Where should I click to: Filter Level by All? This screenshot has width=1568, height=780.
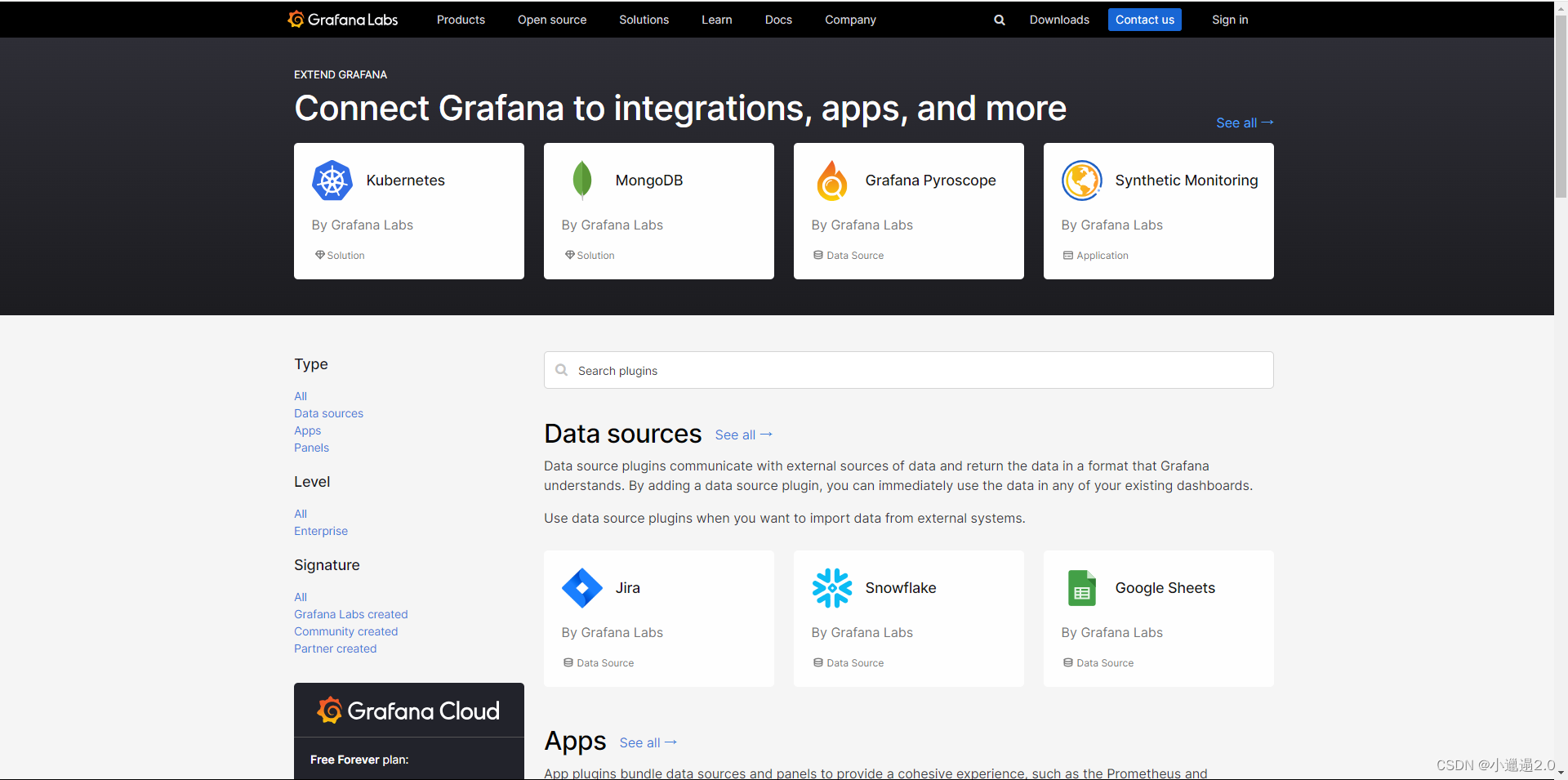[301, 514]
